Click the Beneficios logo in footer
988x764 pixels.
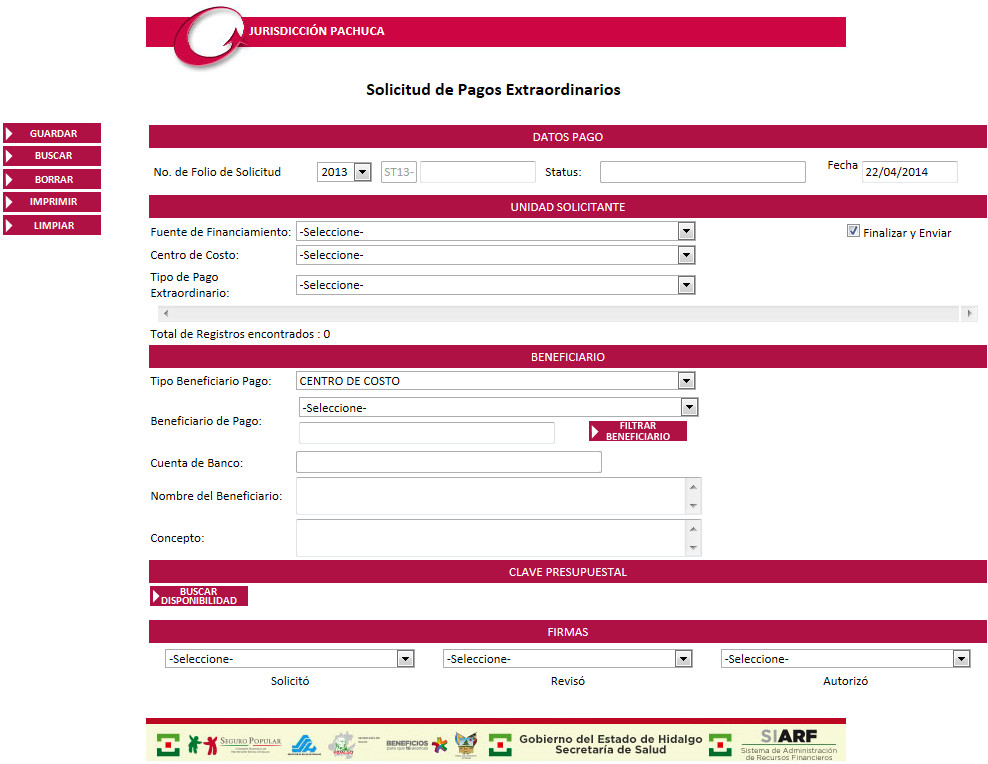416,745
